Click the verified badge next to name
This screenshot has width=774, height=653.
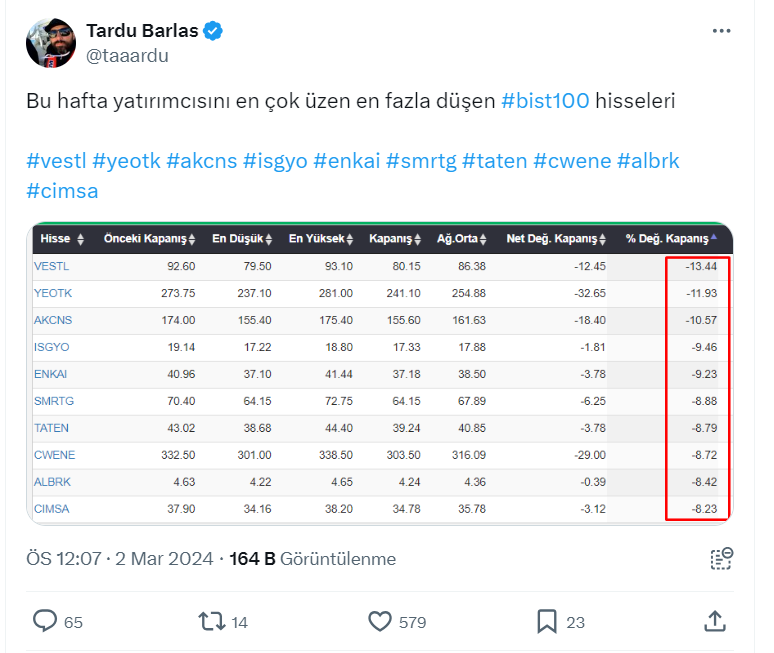point(213,31)
